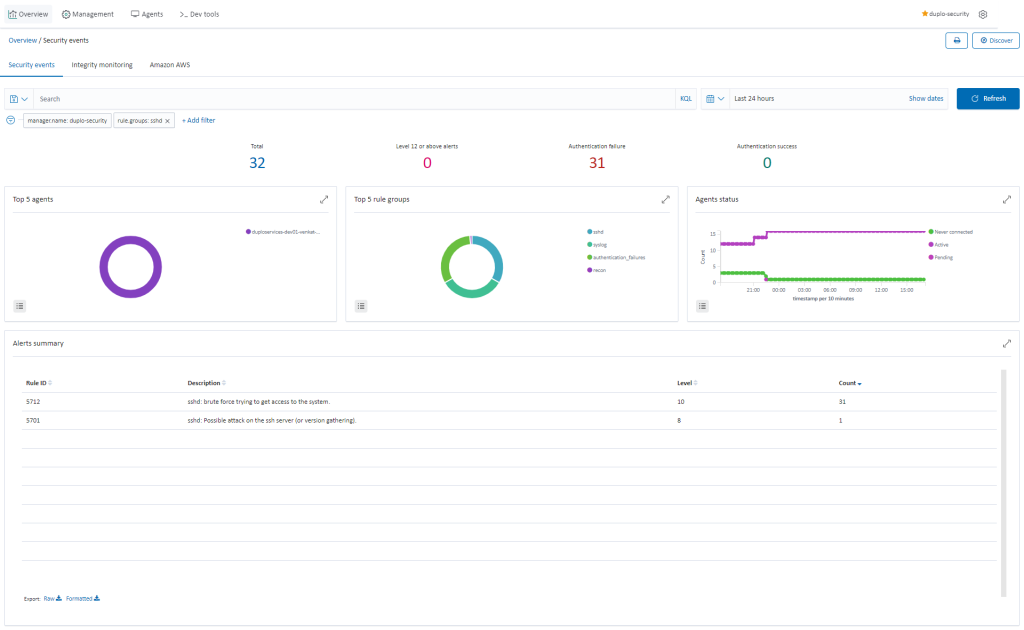The height and width of the screenshot is (630, 1024).
Task: Expand the Top 5 agents chart
Action: (x=324, y=200)
